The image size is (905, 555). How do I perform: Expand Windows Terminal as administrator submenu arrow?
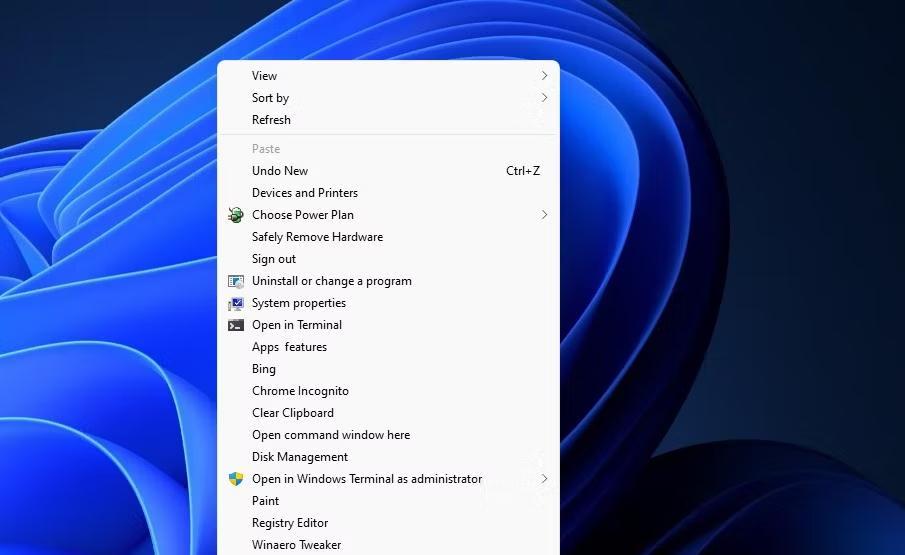coord(544,479)
